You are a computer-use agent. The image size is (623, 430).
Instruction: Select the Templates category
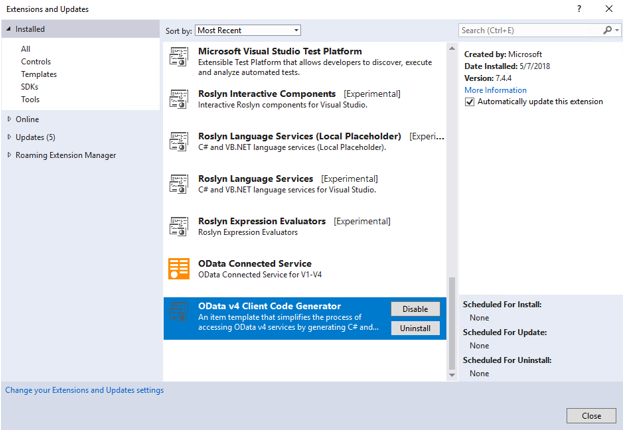point(39,74)
